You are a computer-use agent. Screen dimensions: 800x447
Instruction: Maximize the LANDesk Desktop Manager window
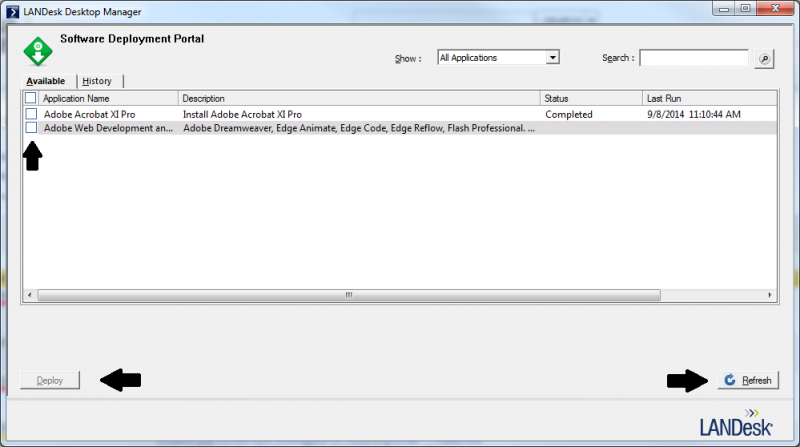pyautogui.click(x=745, y=8)
